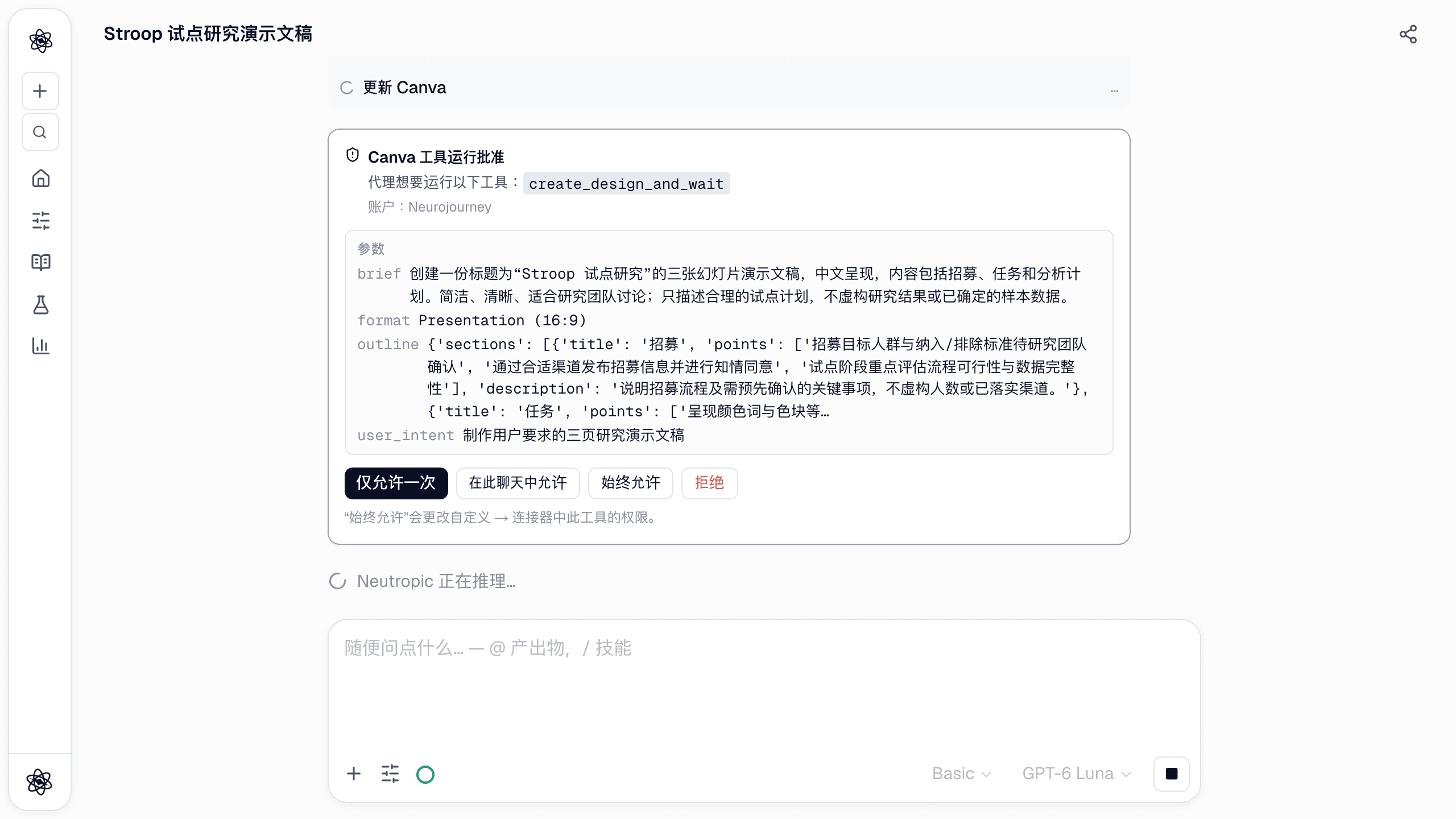Share the conversation via share icon
The width and height of the screenshot is (1456, 819).
tap(1408, 34)
